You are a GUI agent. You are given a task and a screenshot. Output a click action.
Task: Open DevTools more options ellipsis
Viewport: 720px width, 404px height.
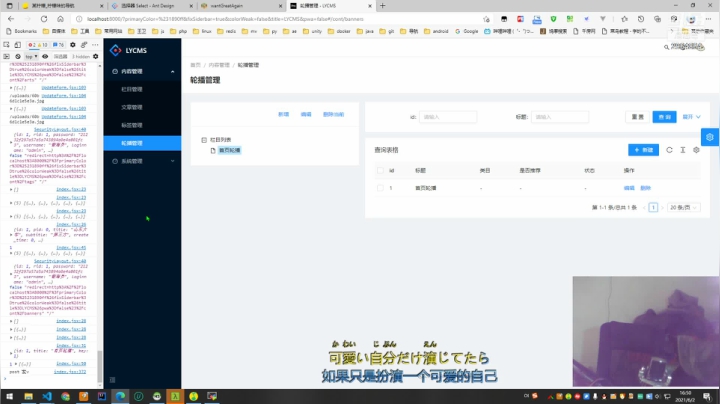pos(95,45)
